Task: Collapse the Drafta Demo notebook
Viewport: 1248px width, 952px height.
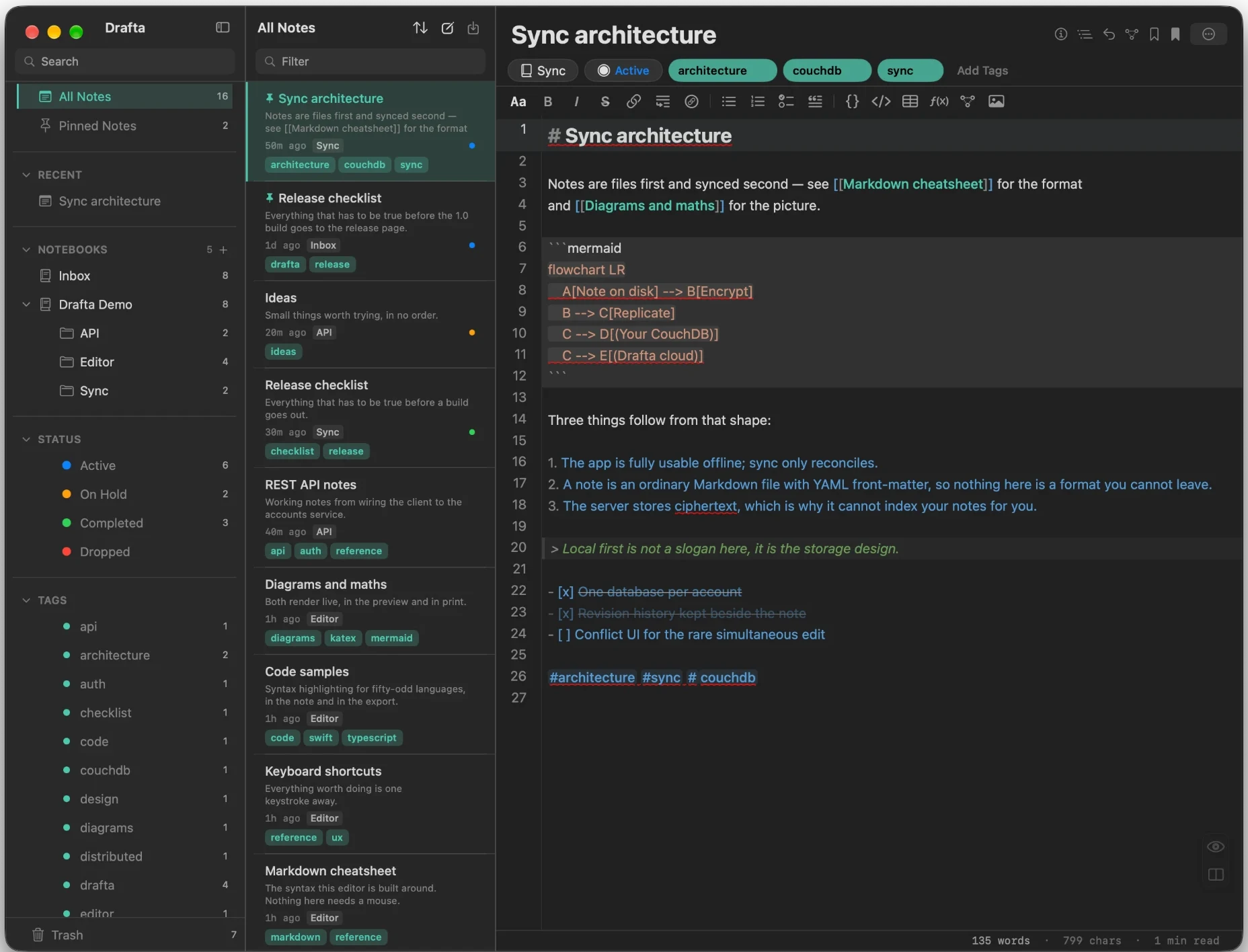Action: tap(26, 305)
